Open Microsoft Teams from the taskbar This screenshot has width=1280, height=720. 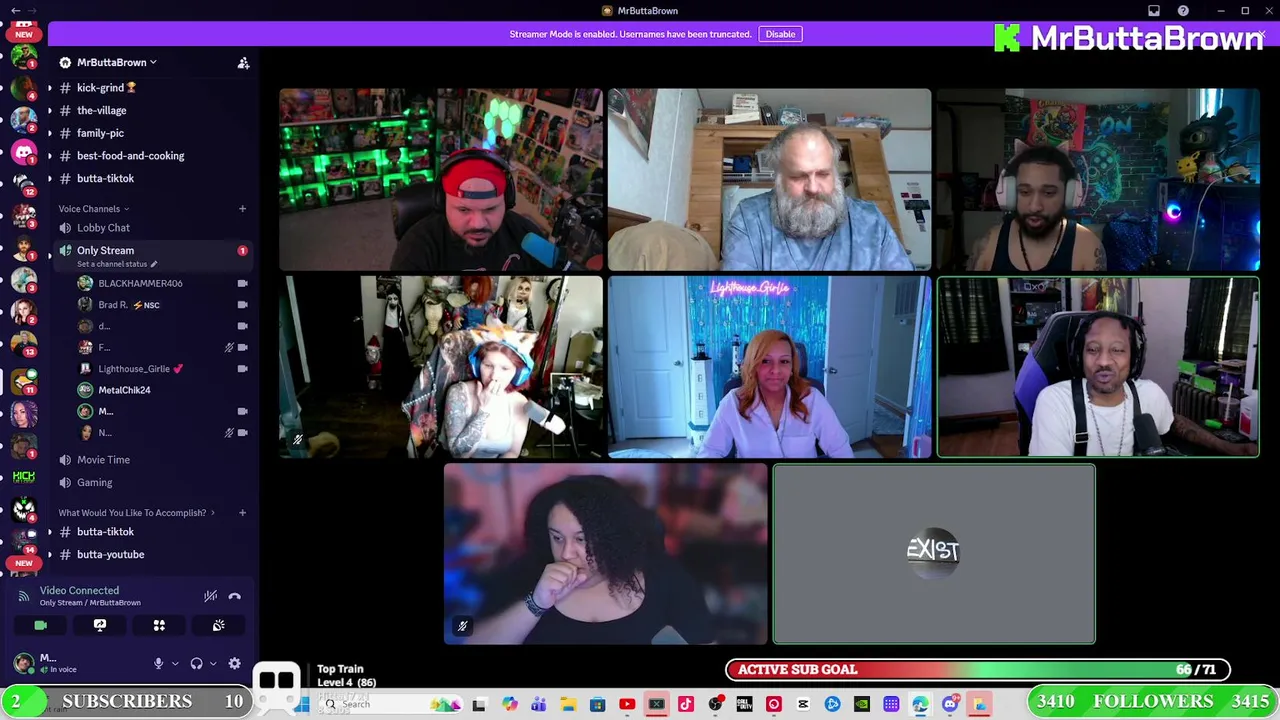coord(539,705)
